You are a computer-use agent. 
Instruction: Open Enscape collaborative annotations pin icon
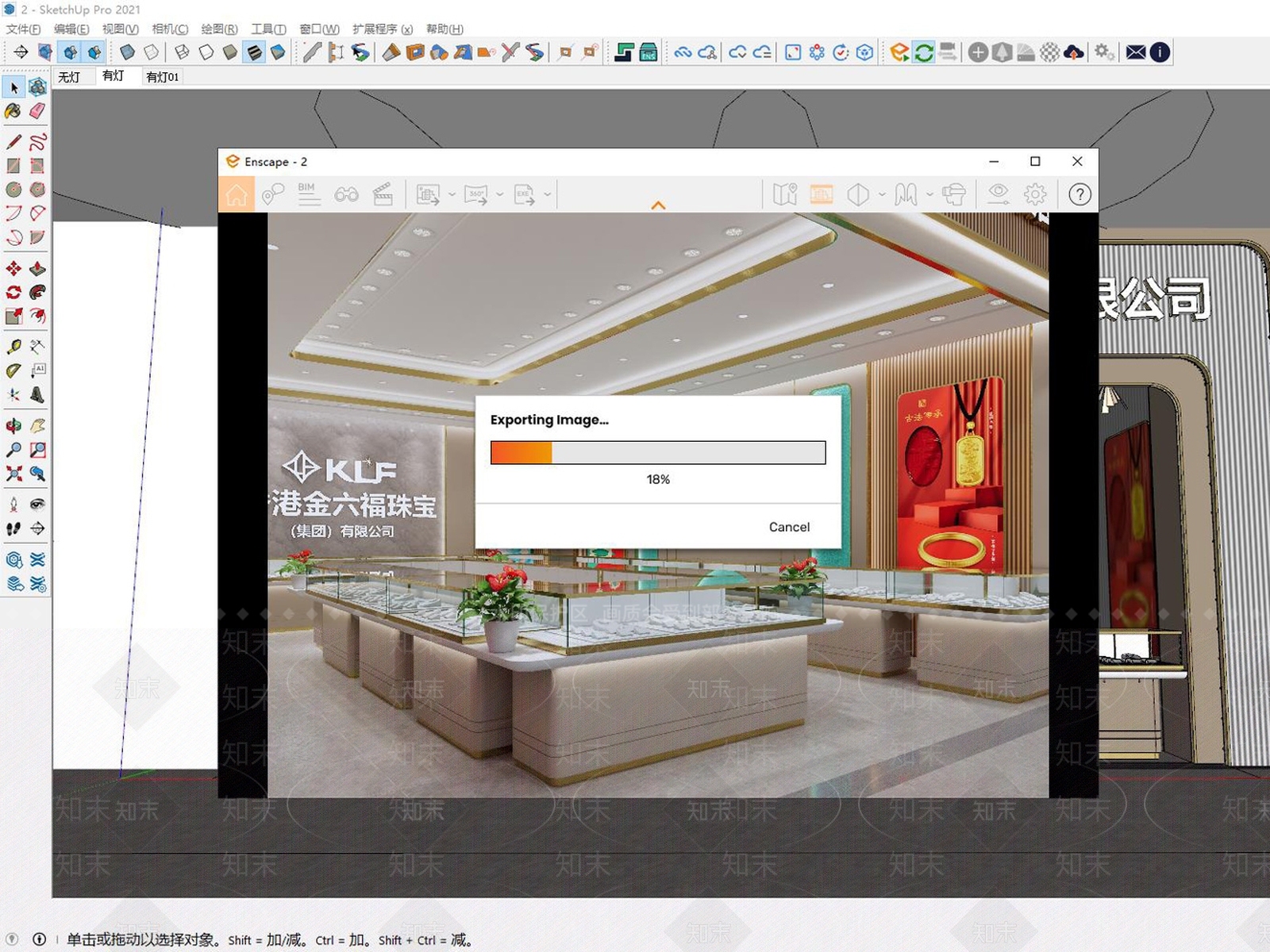tap(272, 194)
